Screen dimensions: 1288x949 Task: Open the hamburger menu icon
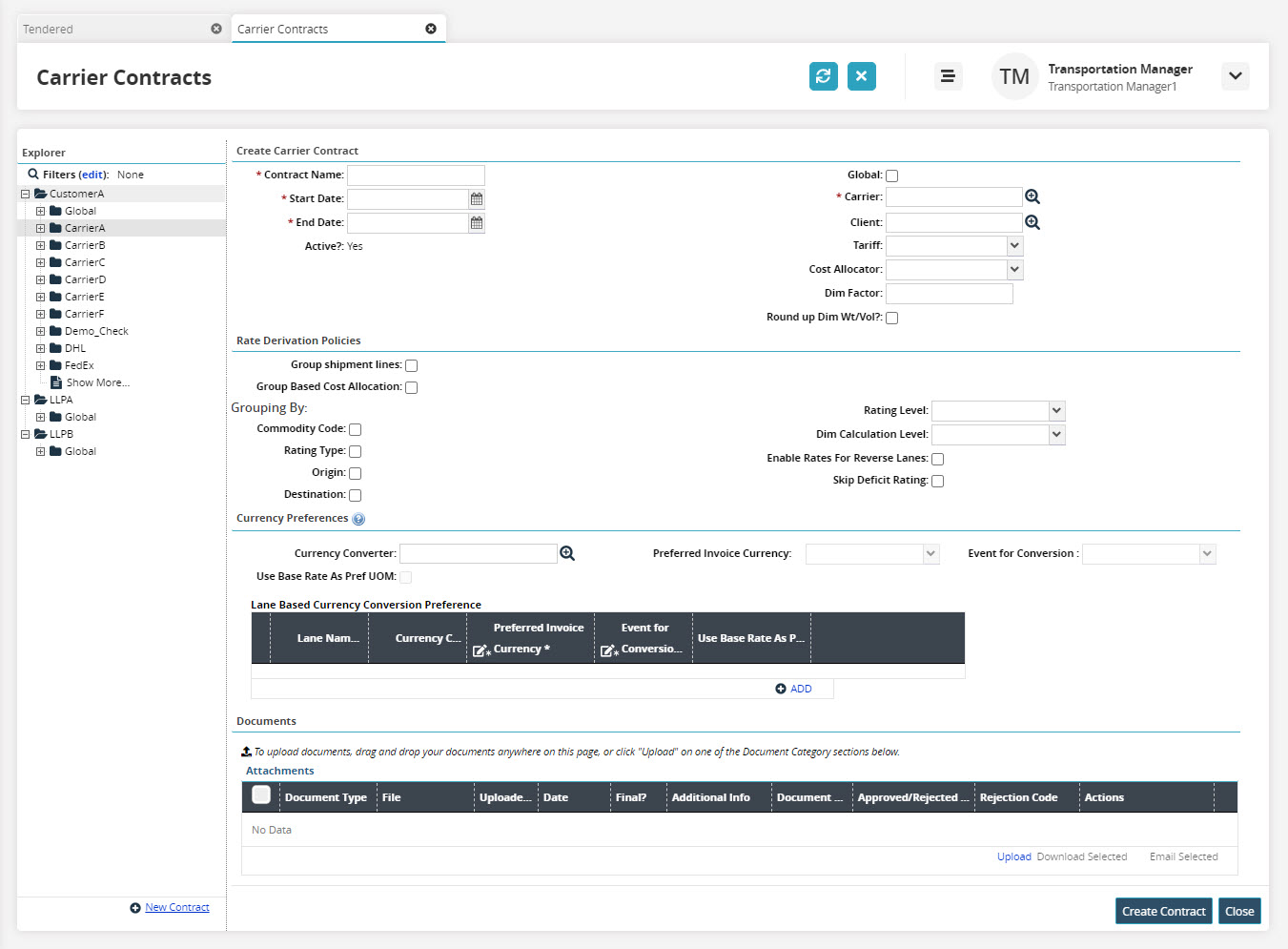(x=947, y=76)
